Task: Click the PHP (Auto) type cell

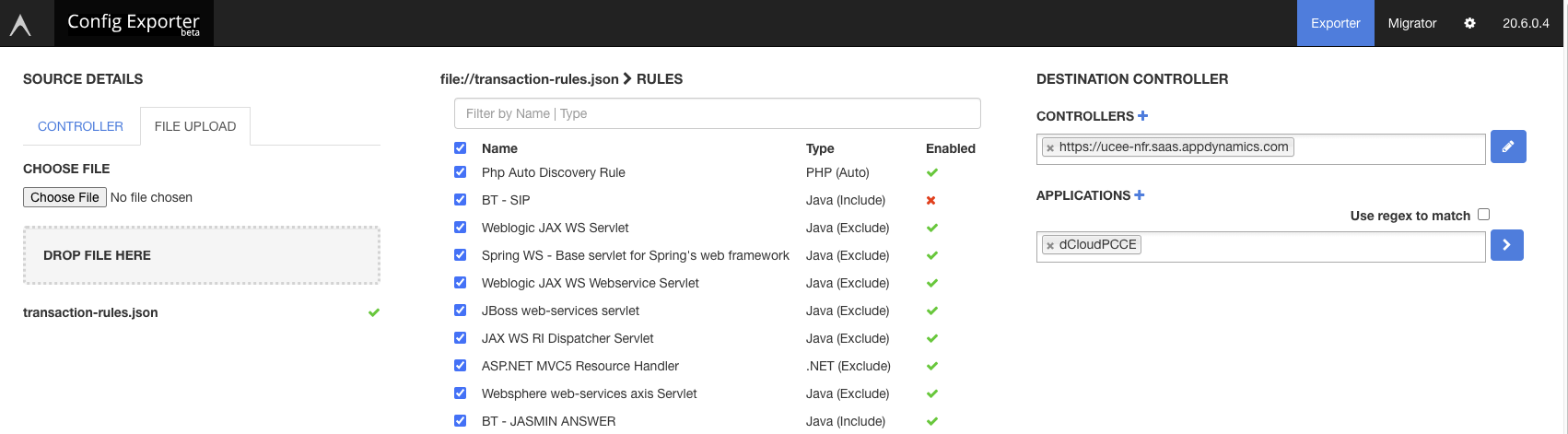Action: pyautogui.click(x=837, y=172)
